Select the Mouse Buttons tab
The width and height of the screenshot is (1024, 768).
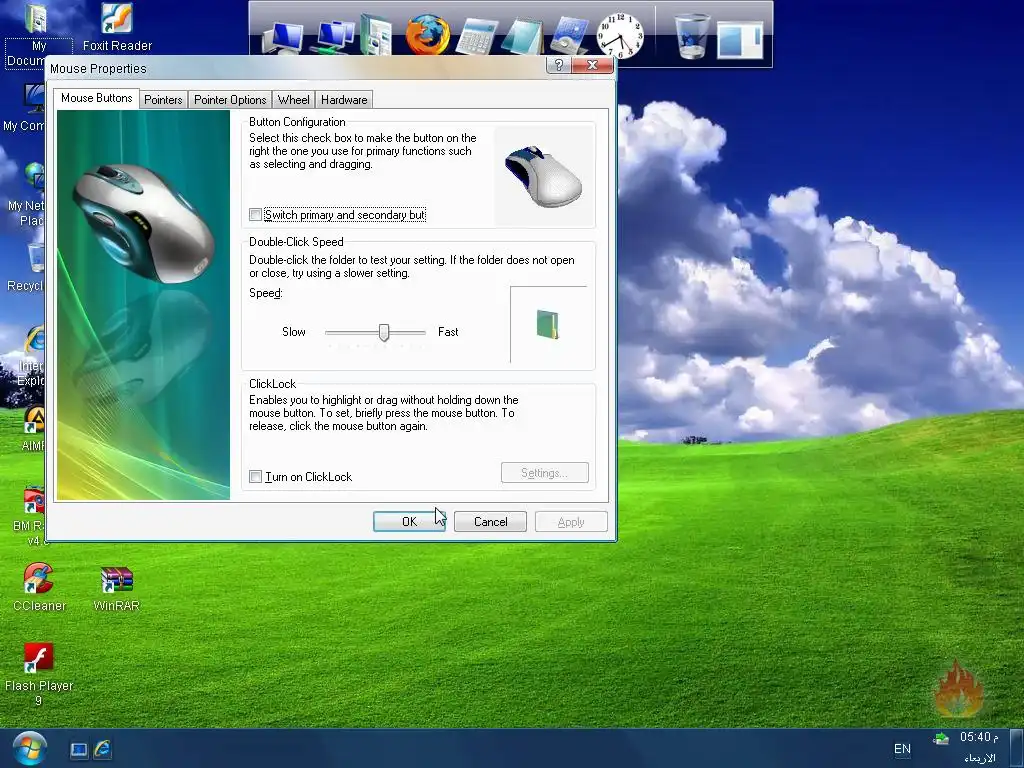click(97, 98)
